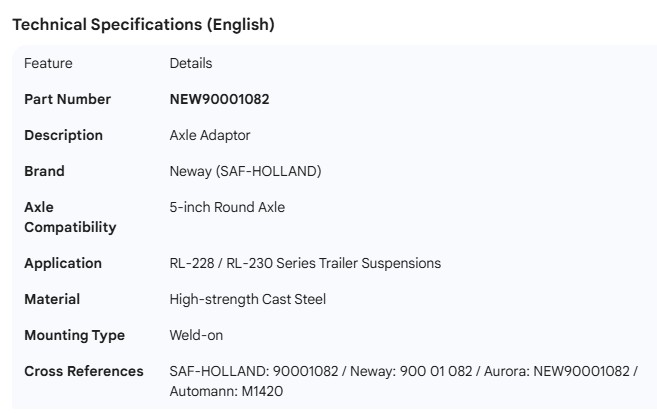Click the 5-inch Round Axle value
657x413 pixels.
pyautogui.click(x=227, y=207)
